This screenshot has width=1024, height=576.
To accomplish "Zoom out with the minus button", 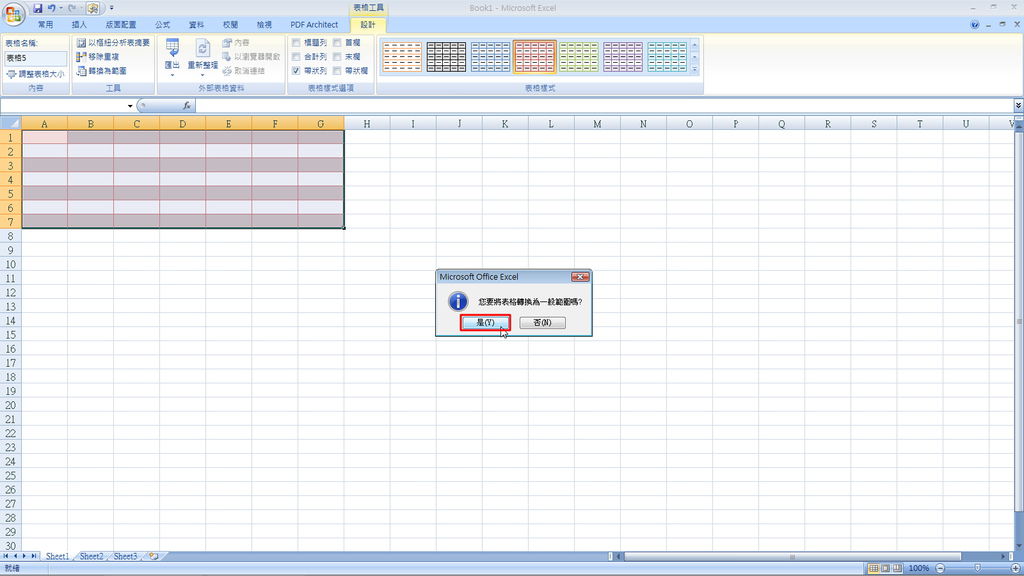I will pyautogui.click(x=940, y=568).
